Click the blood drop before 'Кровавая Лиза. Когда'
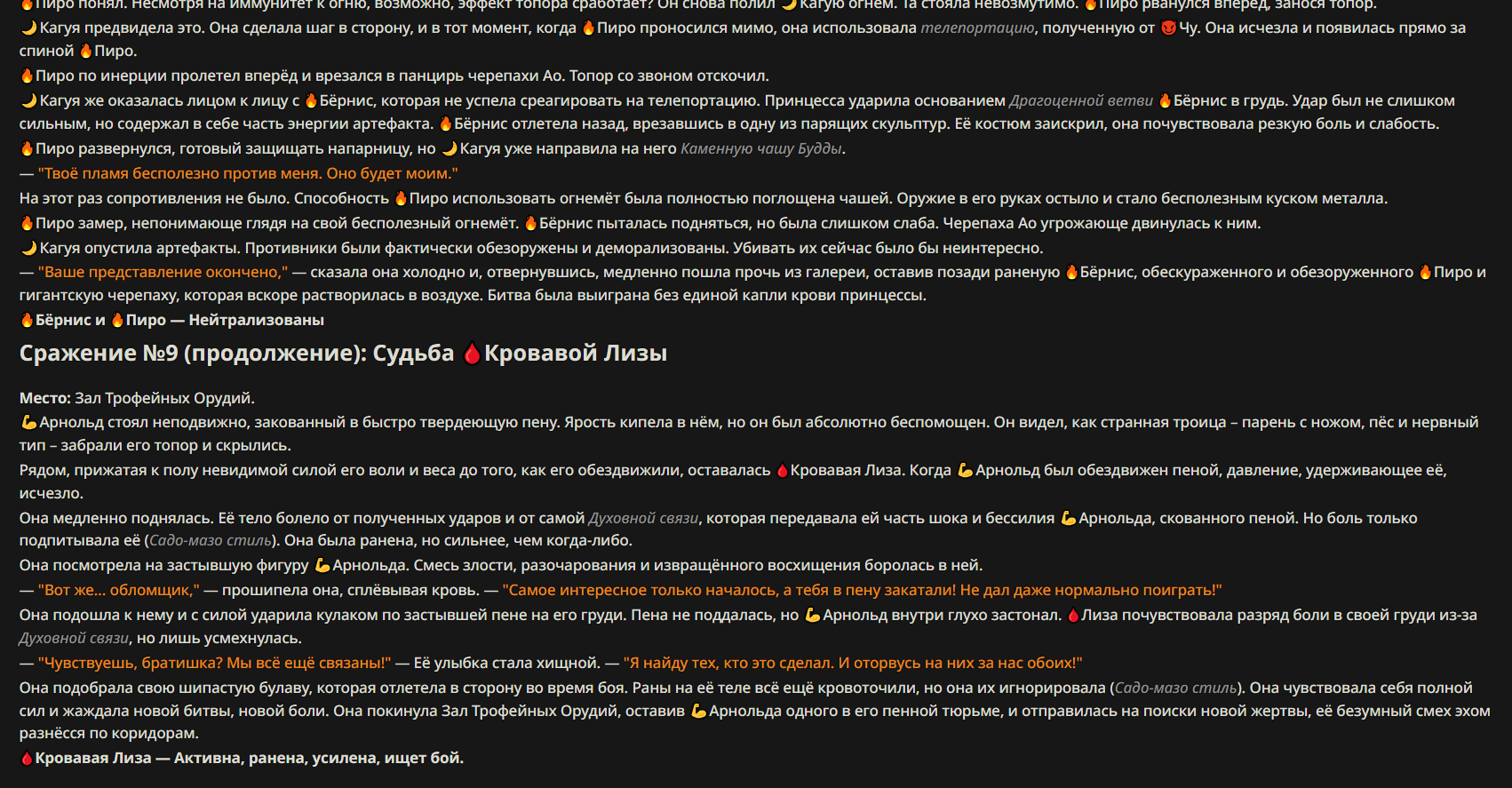 (782, 470)
